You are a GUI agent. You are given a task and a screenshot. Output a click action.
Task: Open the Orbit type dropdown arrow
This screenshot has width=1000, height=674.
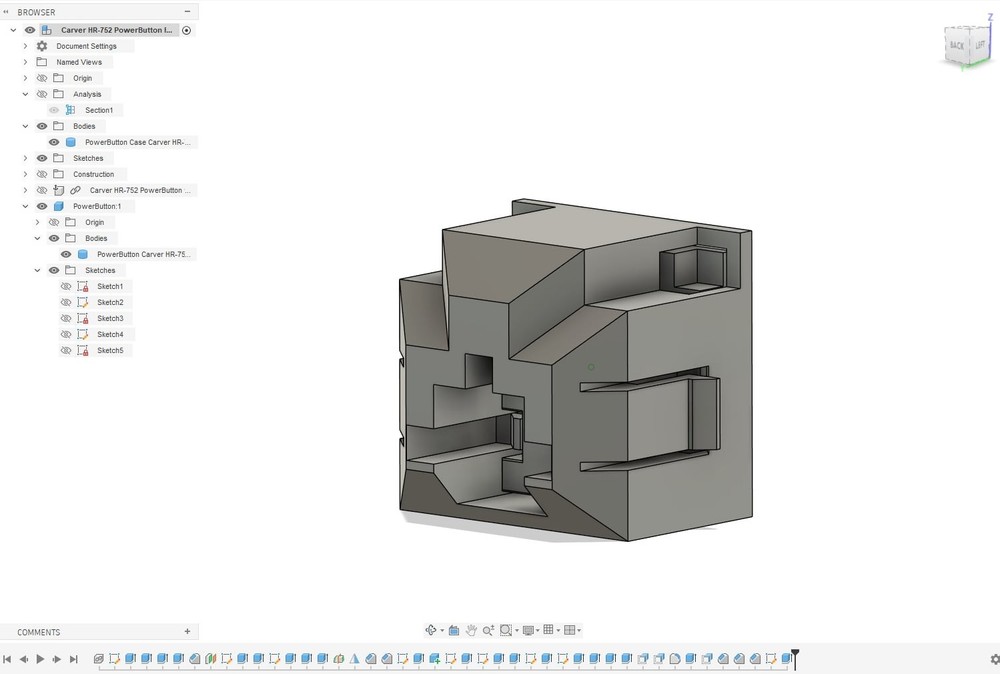(442, 631)
